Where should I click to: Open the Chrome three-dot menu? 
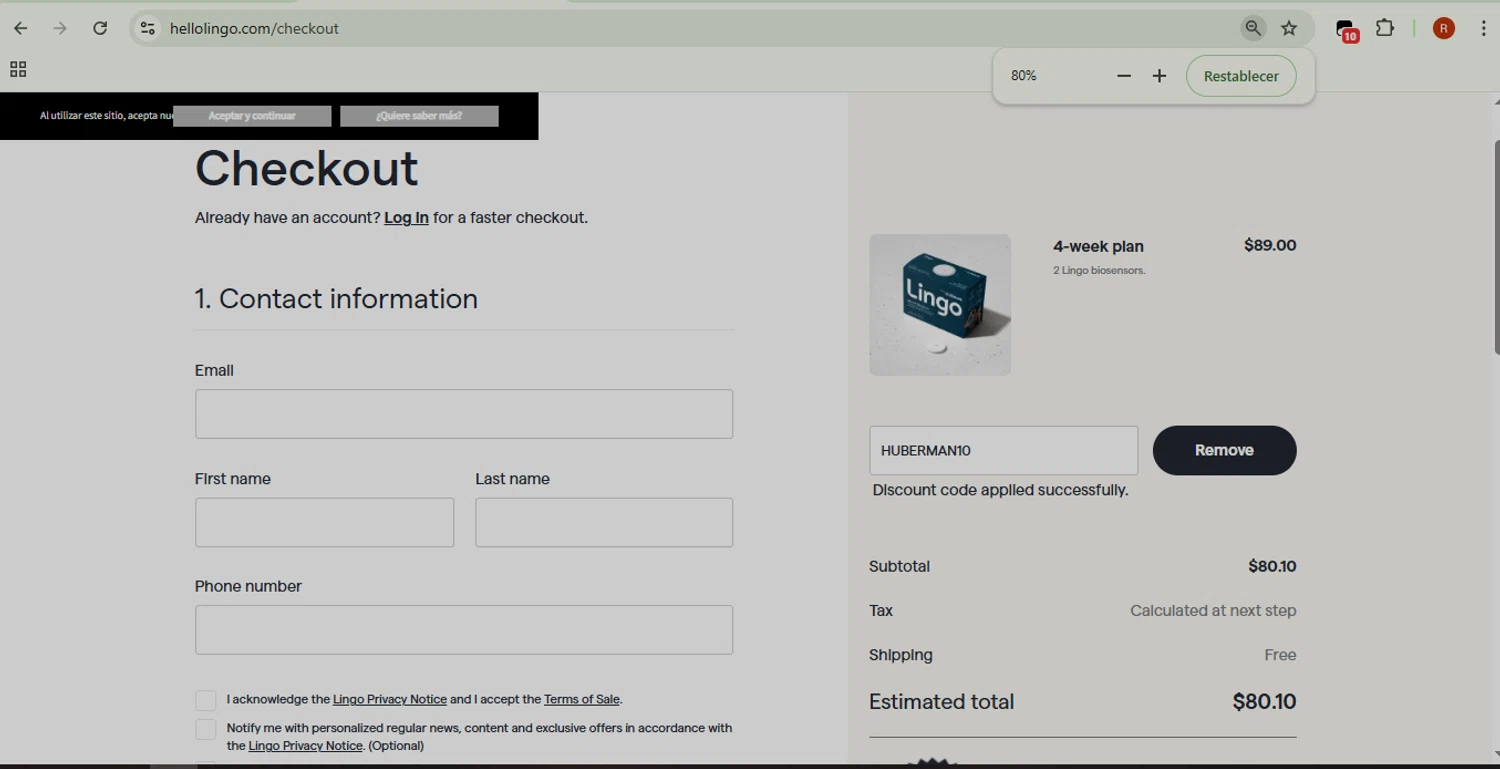[x=1484, y=28]
